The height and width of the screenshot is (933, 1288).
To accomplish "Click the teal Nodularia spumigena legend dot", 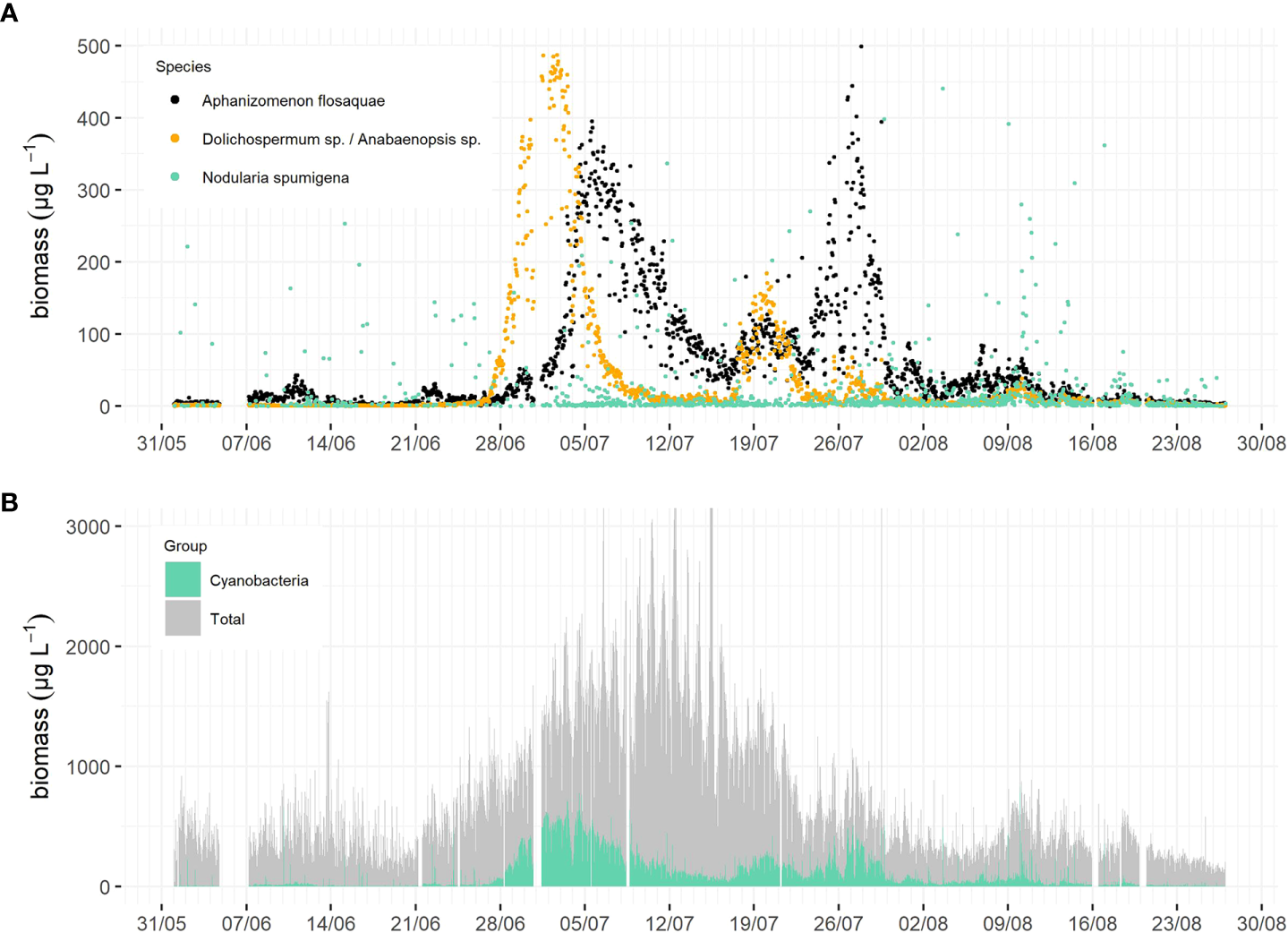I will click(x=175, y=177).
